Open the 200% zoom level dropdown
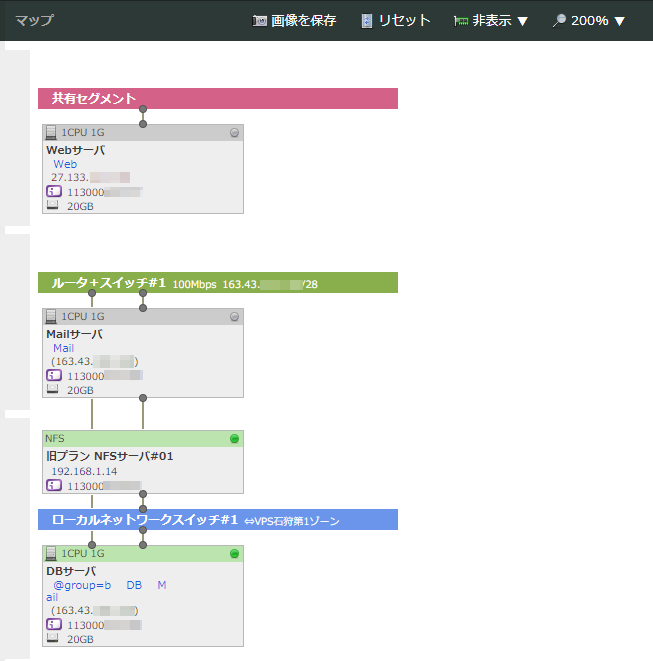653x661 pixels. [x=589, y=21]
